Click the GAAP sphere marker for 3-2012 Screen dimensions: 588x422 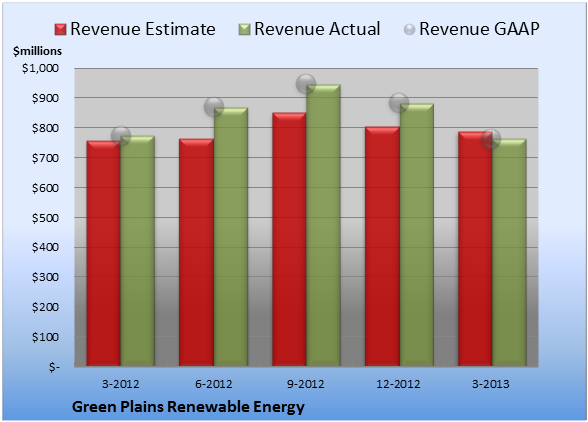(121, 136)
